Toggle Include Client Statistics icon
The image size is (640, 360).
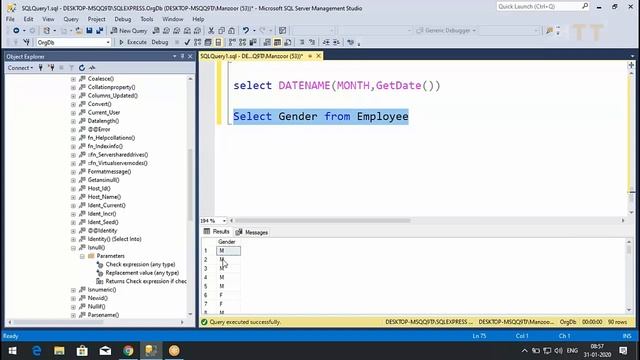pyautogui.click(x=253, y=42)
